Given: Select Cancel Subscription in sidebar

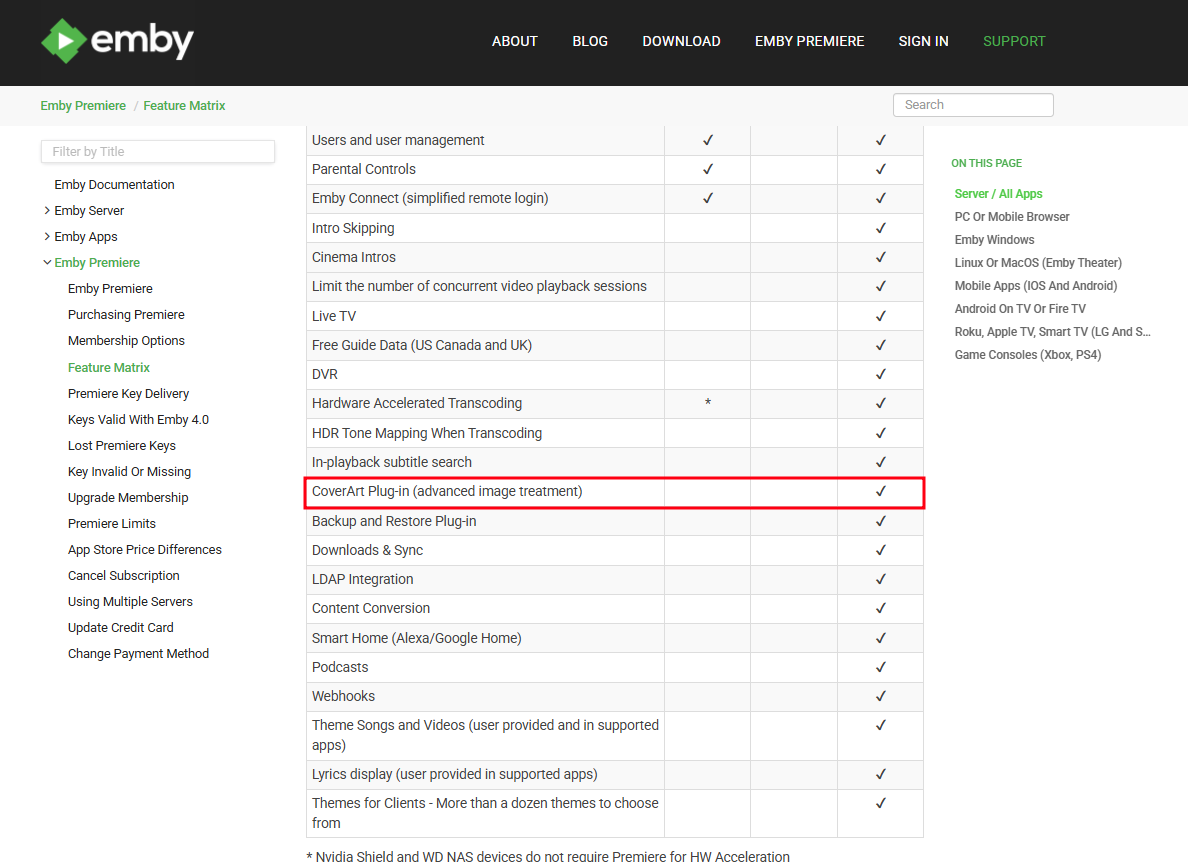Looking at the screenshot, I should click(x=123, y=576).
